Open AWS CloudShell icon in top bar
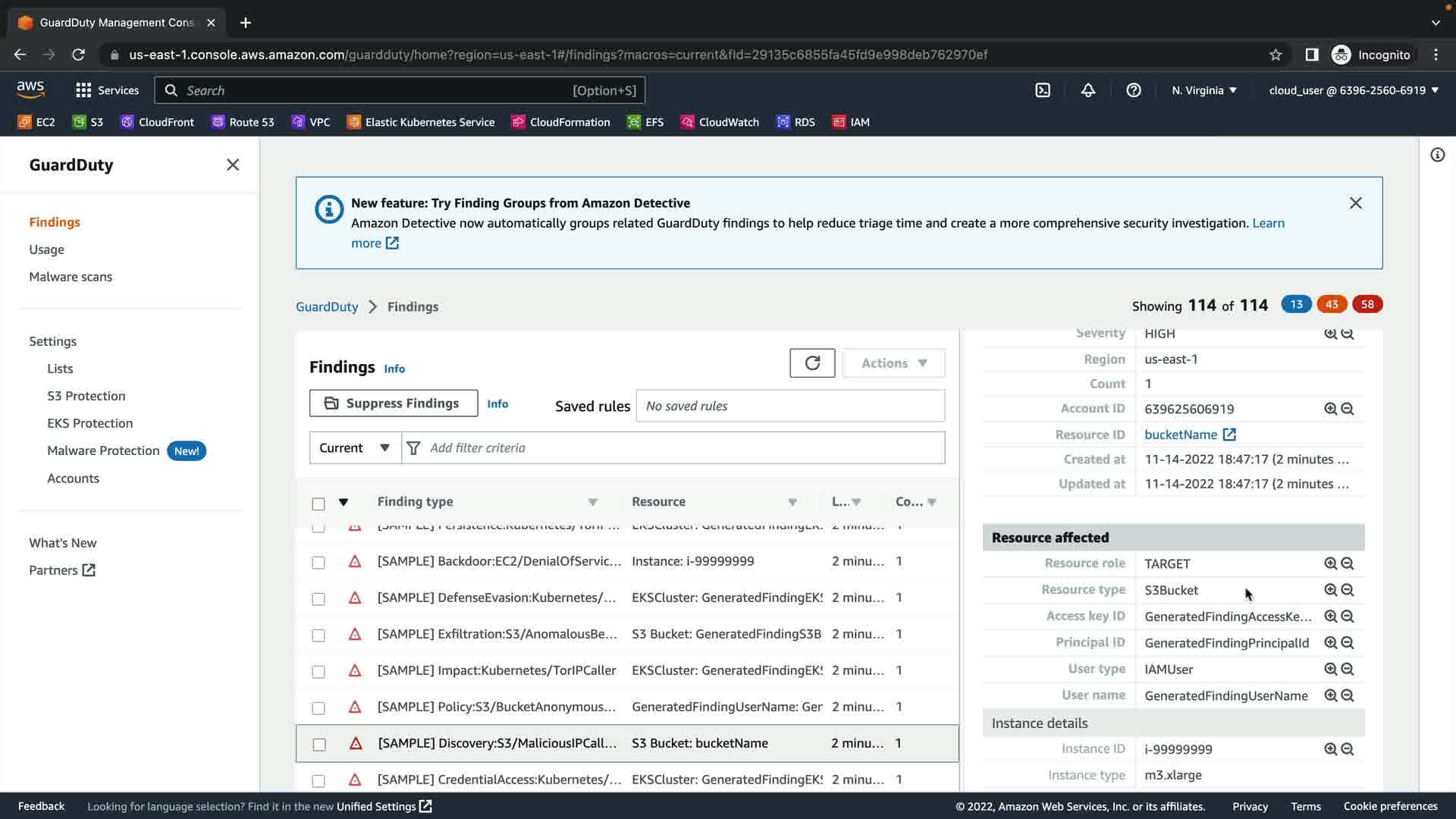The height and width of the screenshot is (819, 1456). 1043,90
